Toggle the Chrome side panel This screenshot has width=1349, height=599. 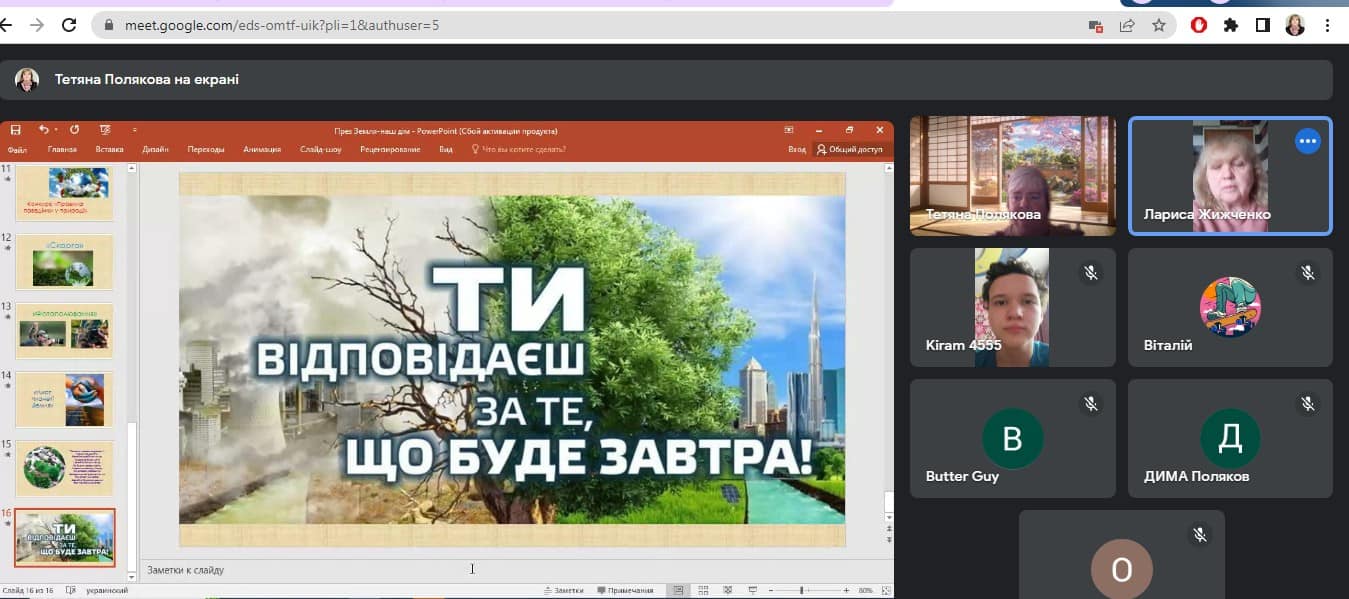point(1263,26)
